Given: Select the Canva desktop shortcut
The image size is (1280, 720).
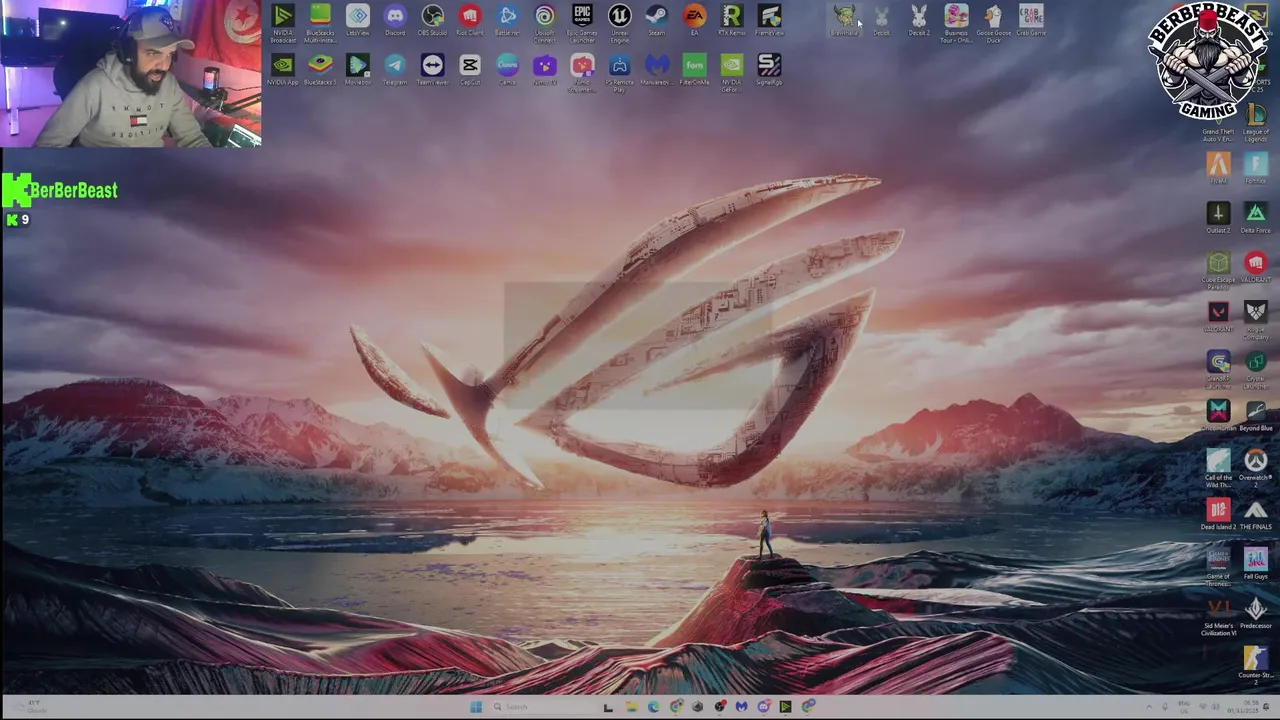Looking at the screenshot, I should point(507,70).
